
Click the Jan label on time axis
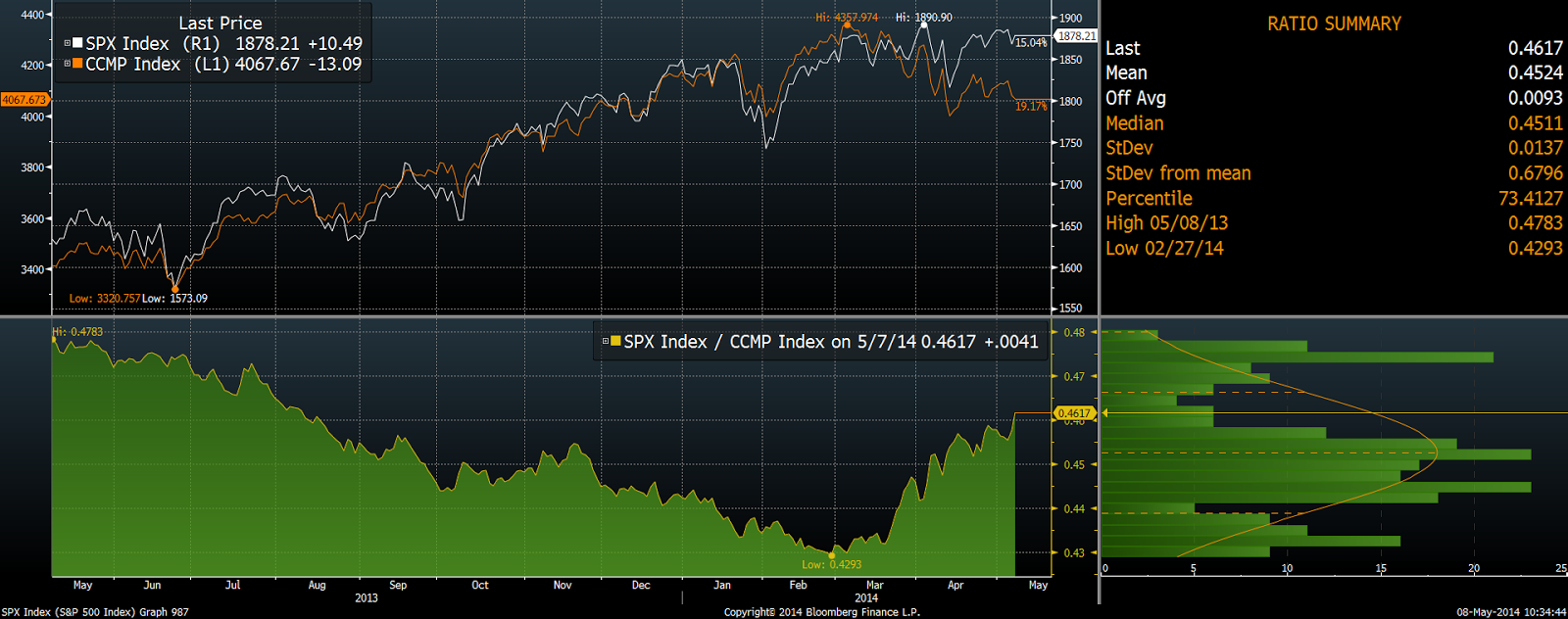tap(722, 585)
